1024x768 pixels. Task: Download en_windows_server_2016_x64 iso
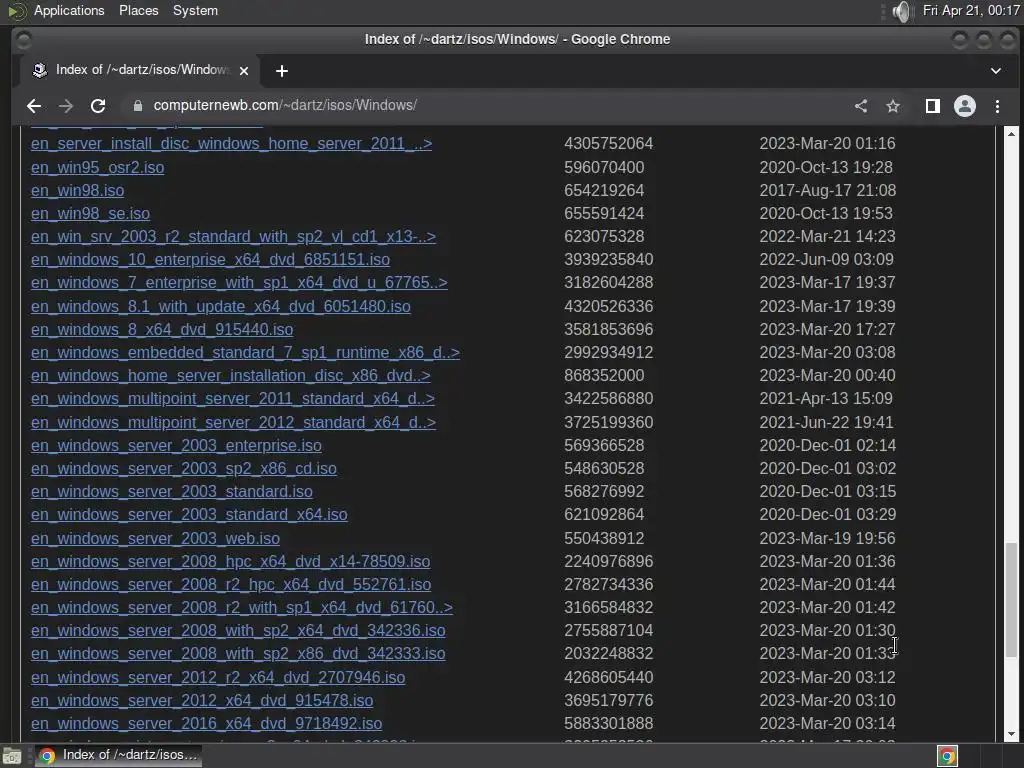pyautogui.click(x=206, y=724)
